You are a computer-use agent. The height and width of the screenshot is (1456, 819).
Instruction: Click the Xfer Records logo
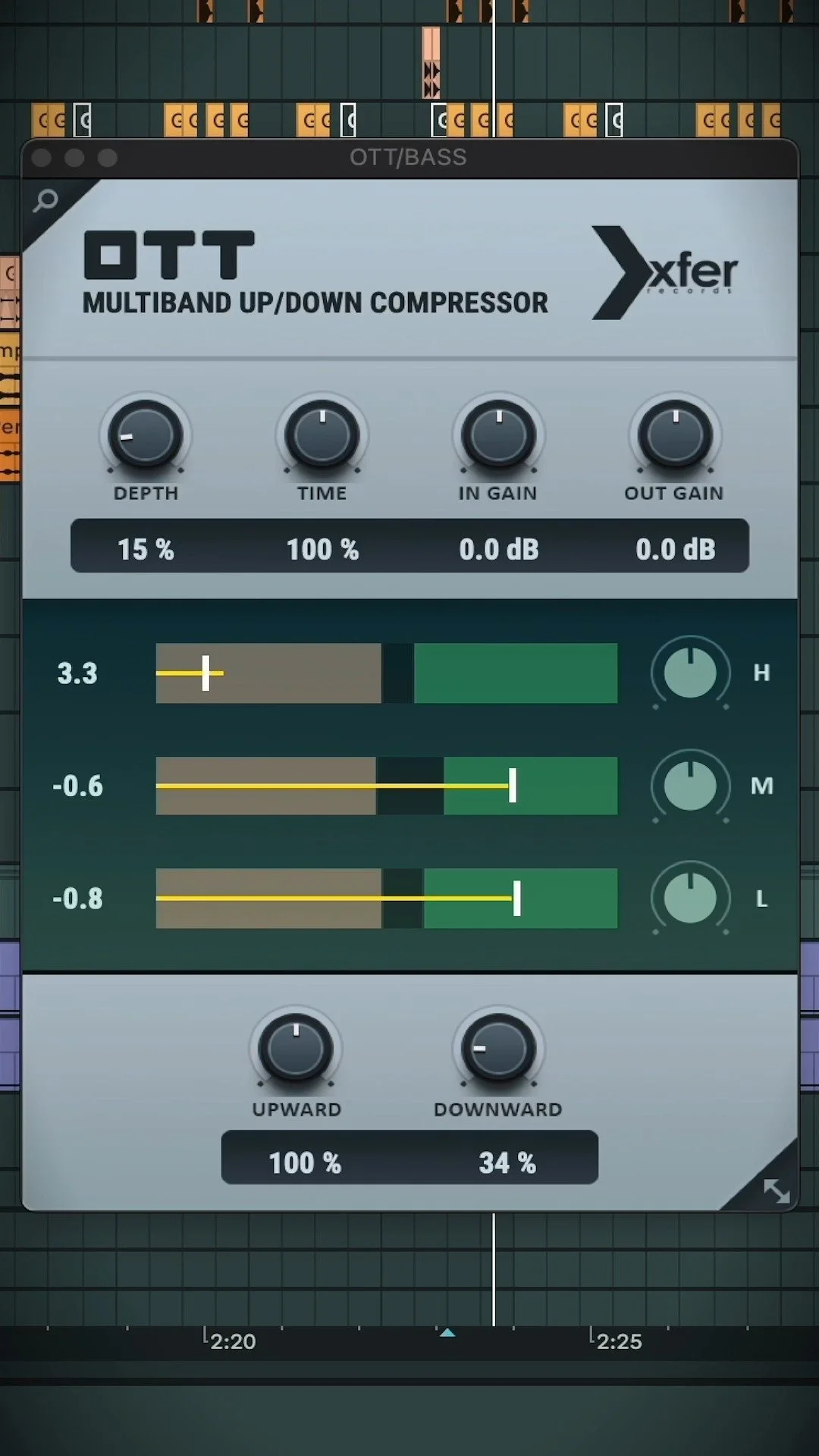(x=665, y=272)
